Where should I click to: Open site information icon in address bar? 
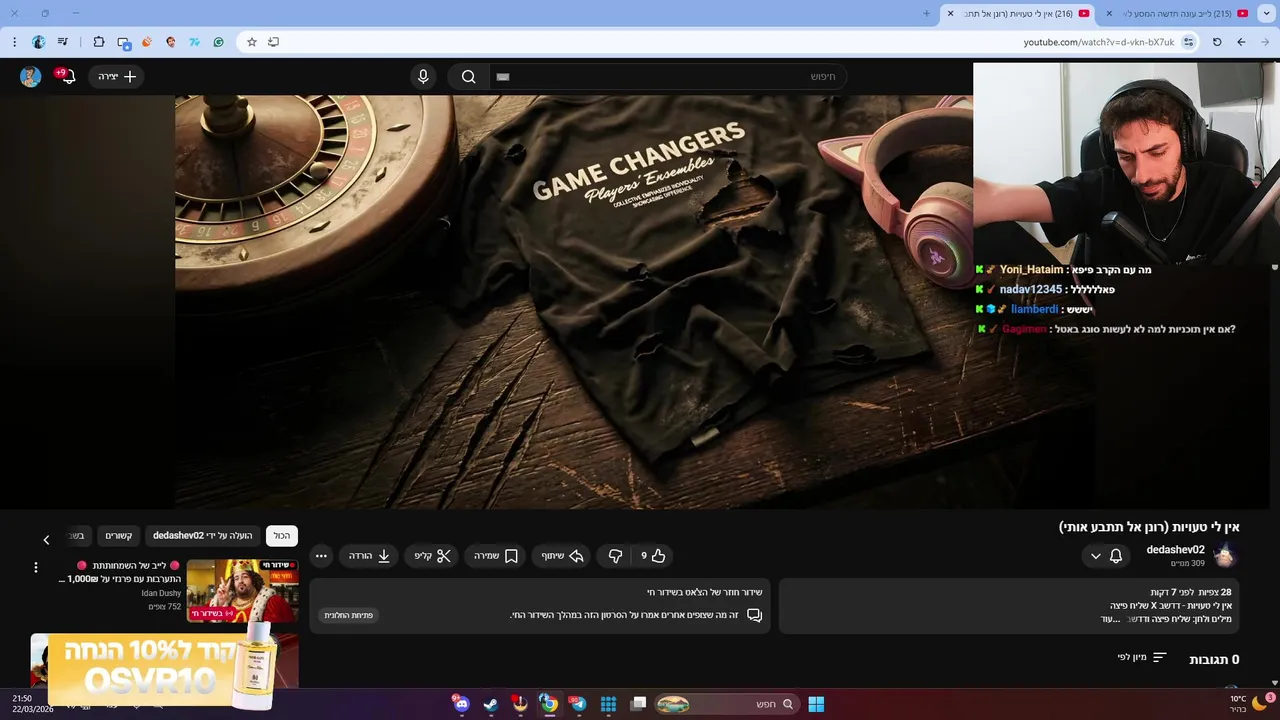(1188, 42)
